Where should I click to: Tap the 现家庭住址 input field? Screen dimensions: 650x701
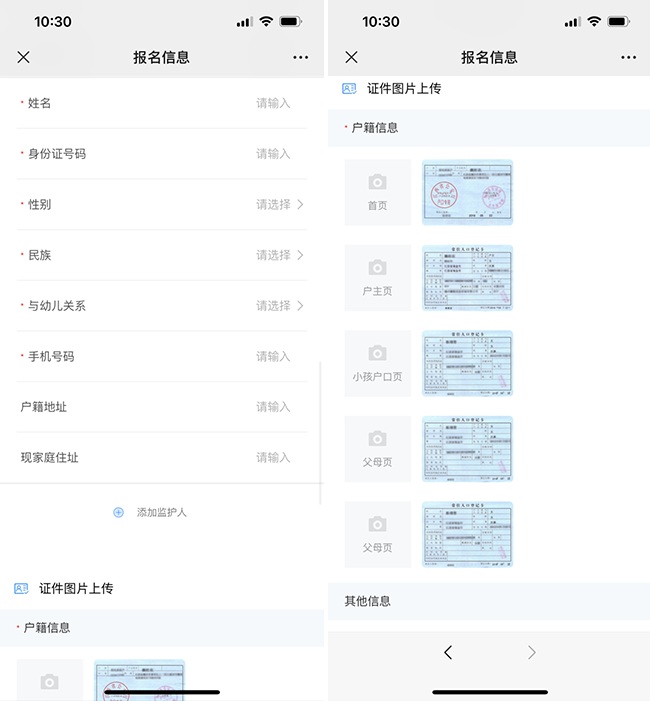click(x=162, y=457)
